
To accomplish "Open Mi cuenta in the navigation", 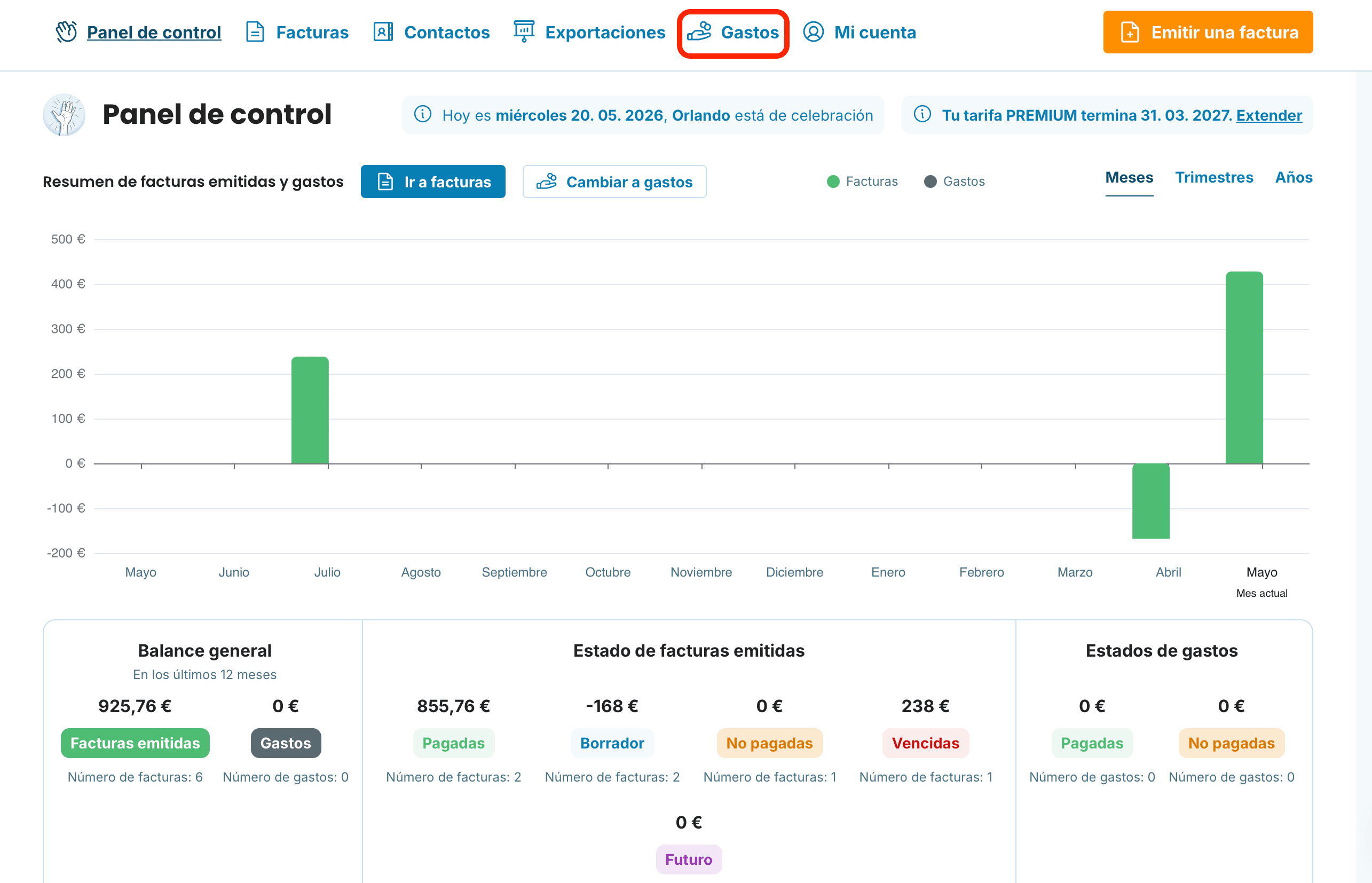I will pos(875,32).
